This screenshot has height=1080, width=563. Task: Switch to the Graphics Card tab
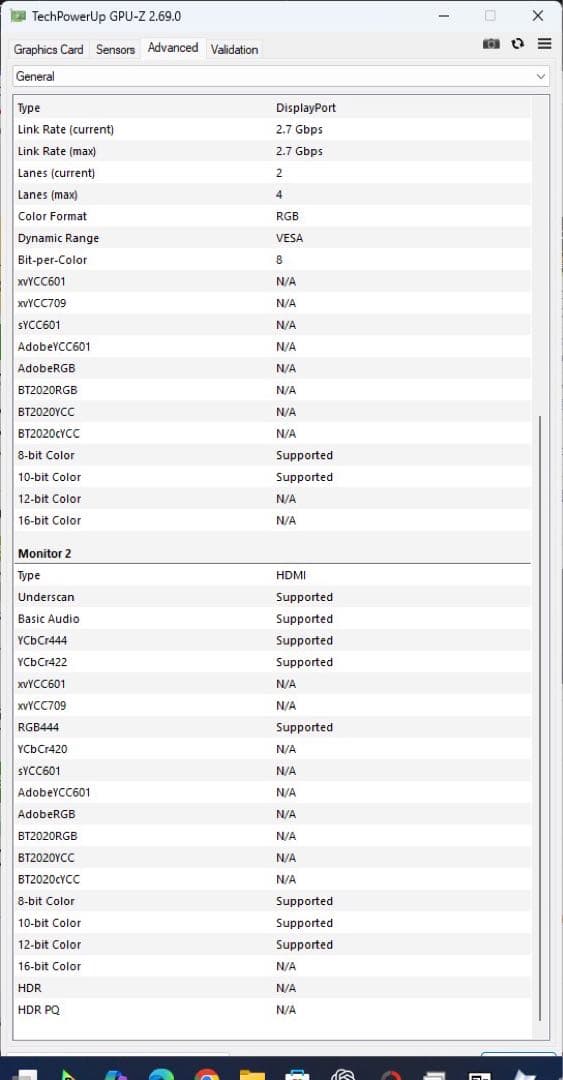[x=48, y=50]
